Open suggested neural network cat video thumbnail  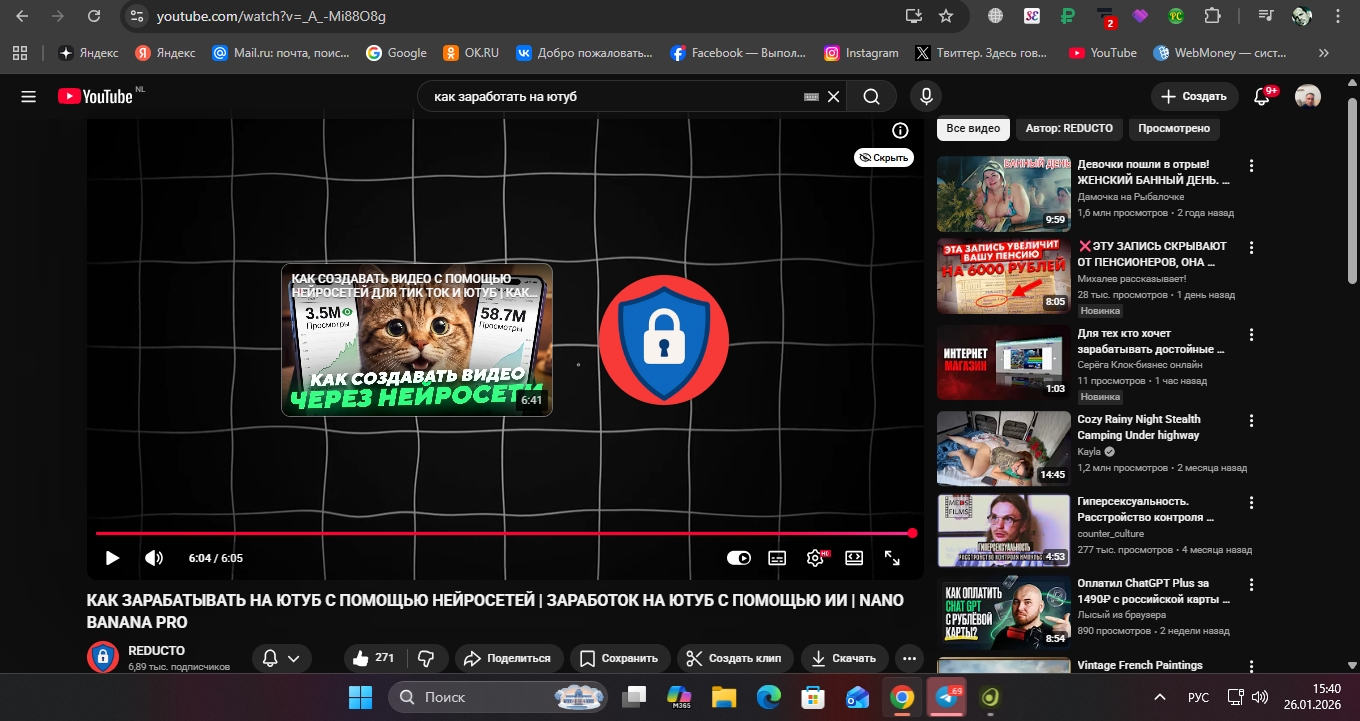(x=416, y=340)
